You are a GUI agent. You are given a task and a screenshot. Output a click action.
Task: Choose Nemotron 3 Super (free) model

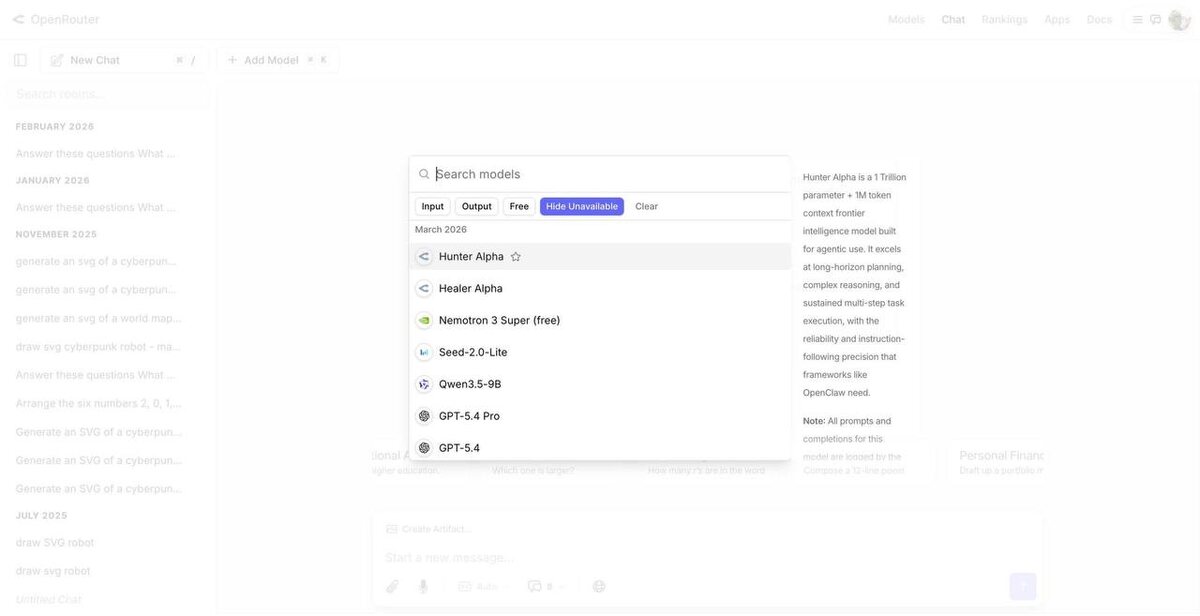pos(600,321)
